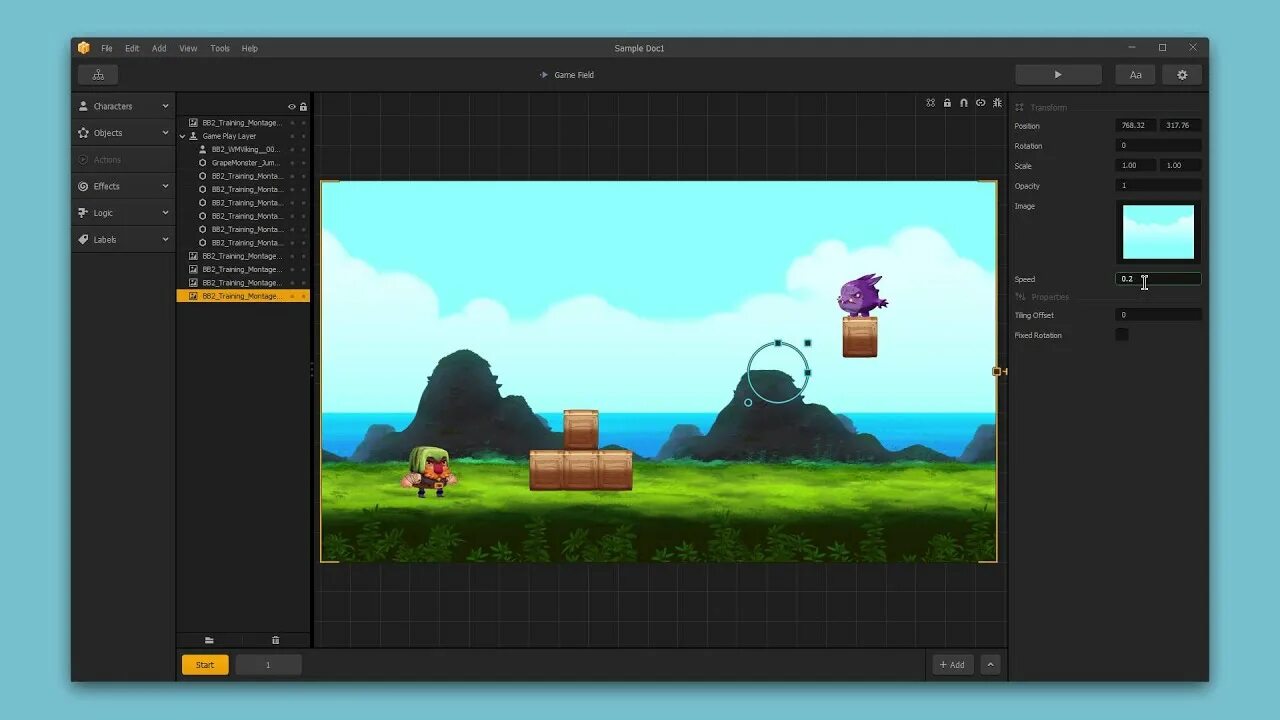
Task: Toggle lock dot of GrapeMonster_Jum row
Action: click(303, 163)
